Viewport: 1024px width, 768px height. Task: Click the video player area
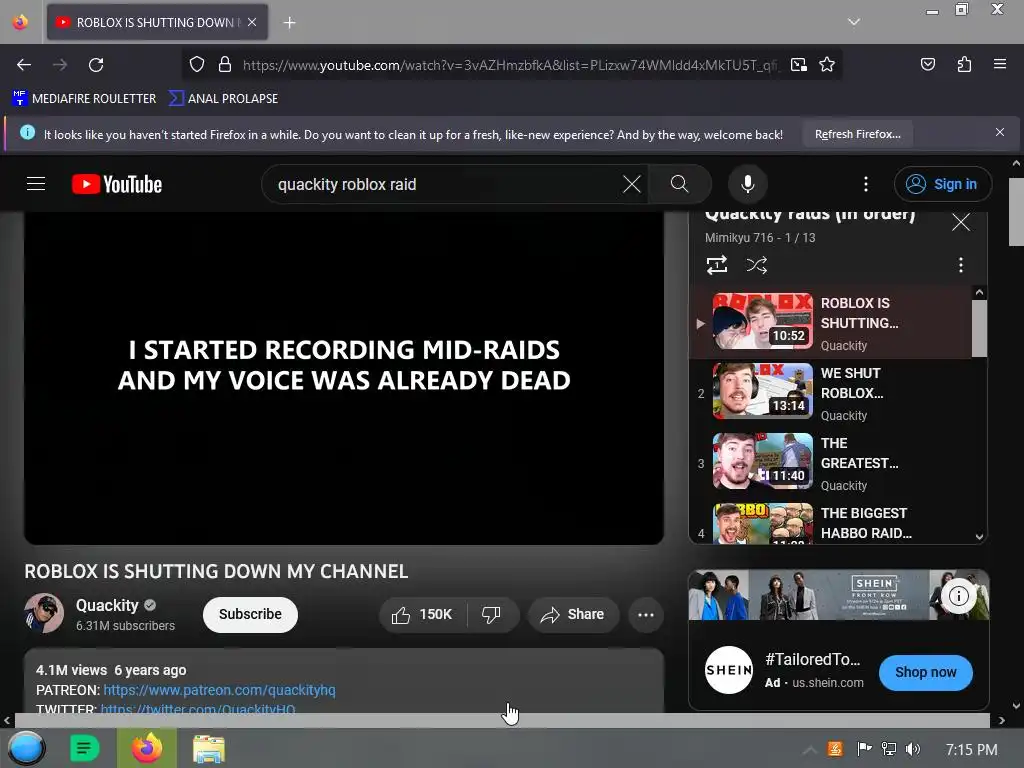[x=344, y=377]
